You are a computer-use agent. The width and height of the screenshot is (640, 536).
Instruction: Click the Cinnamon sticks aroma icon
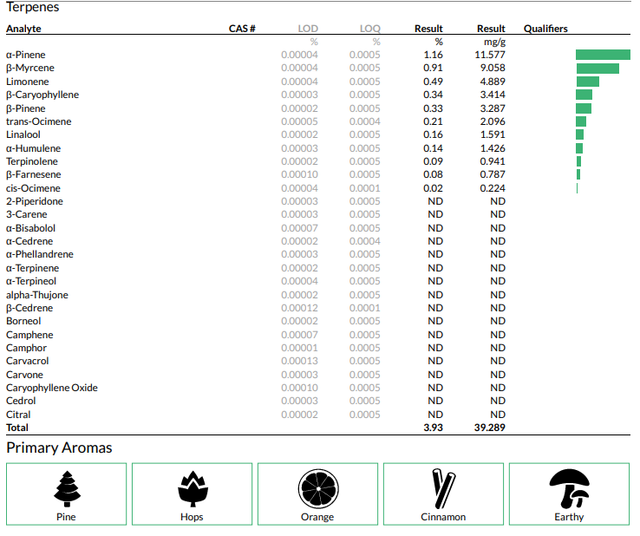(x=444, y=489)
